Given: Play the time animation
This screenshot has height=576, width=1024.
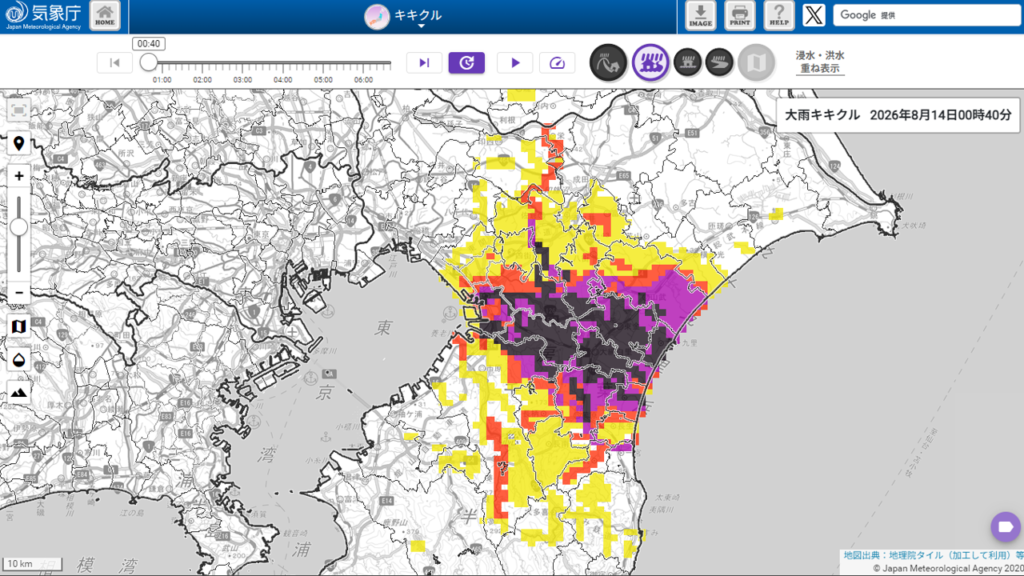Looking at the screenshot, I should (515, 63).
